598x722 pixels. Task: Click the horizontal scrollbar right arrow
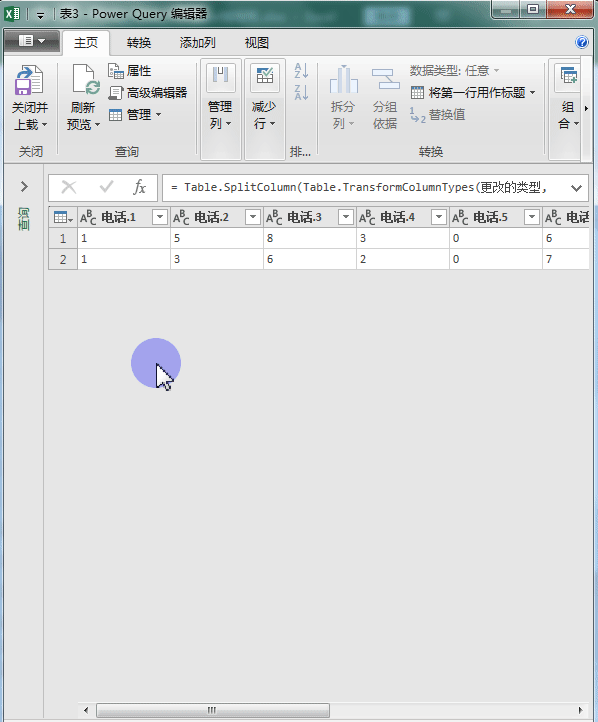pyautogui.click(x=581, y=710)
